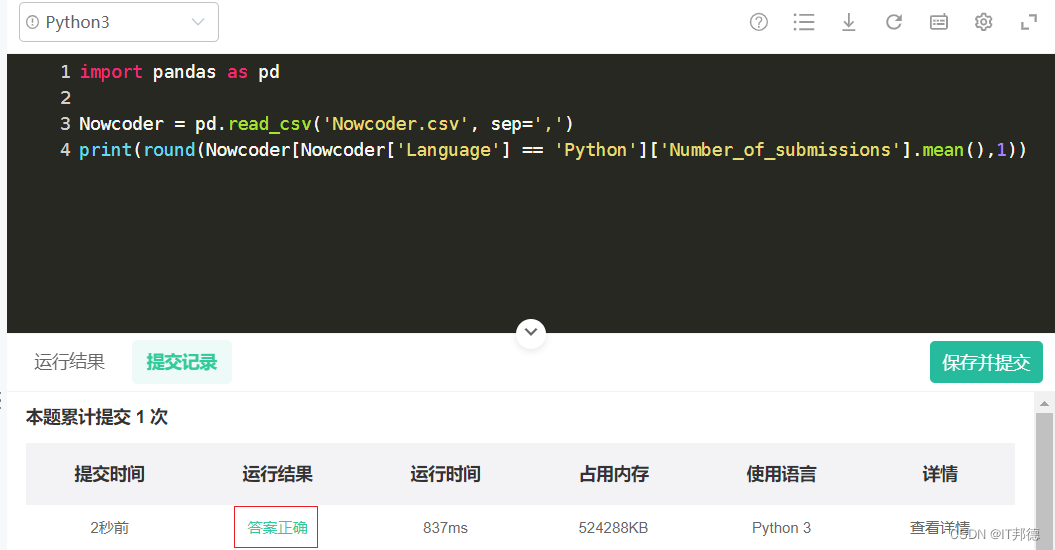The image size is (1055, 550).
Task: Click the 524288KB memory cell
Action: (x=614, y=528)
